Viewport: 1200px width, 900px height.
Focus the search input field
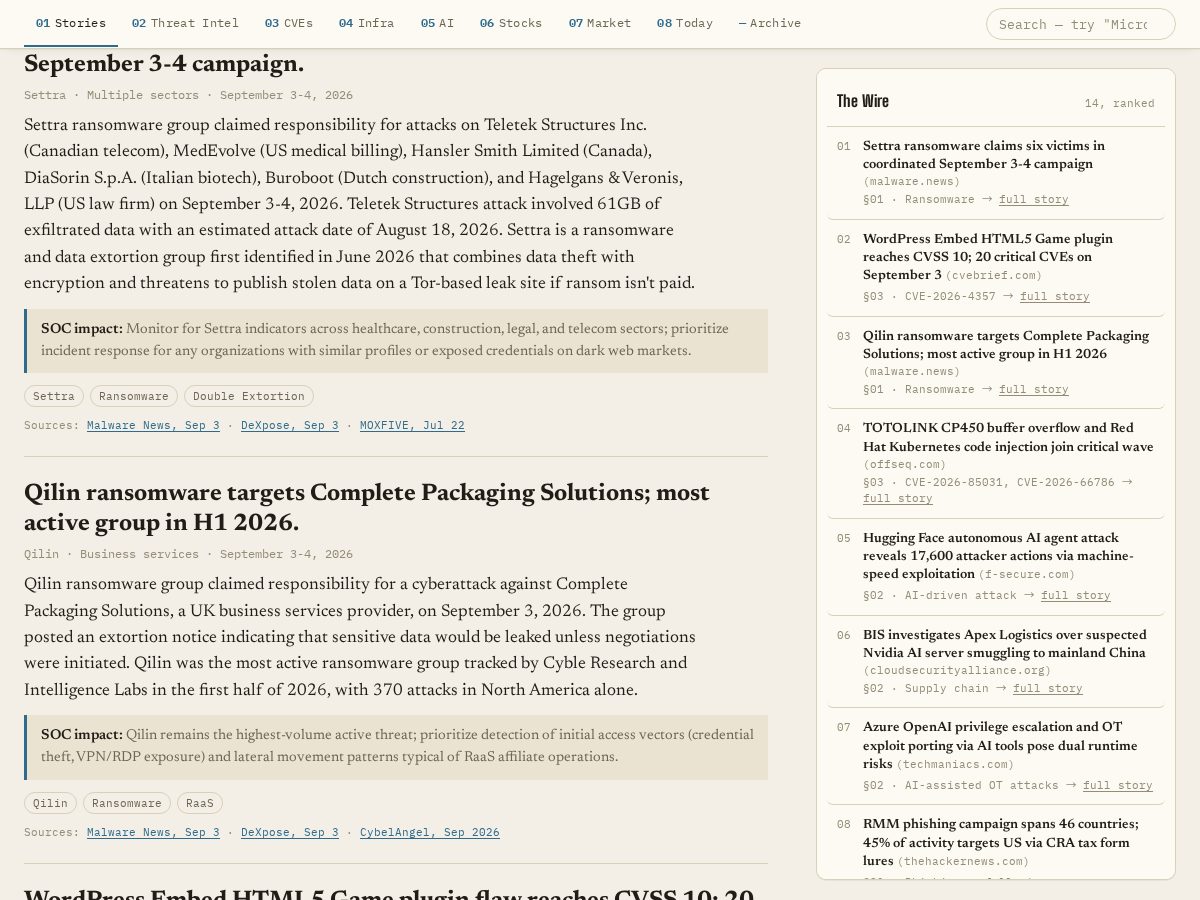point(1080,24)
